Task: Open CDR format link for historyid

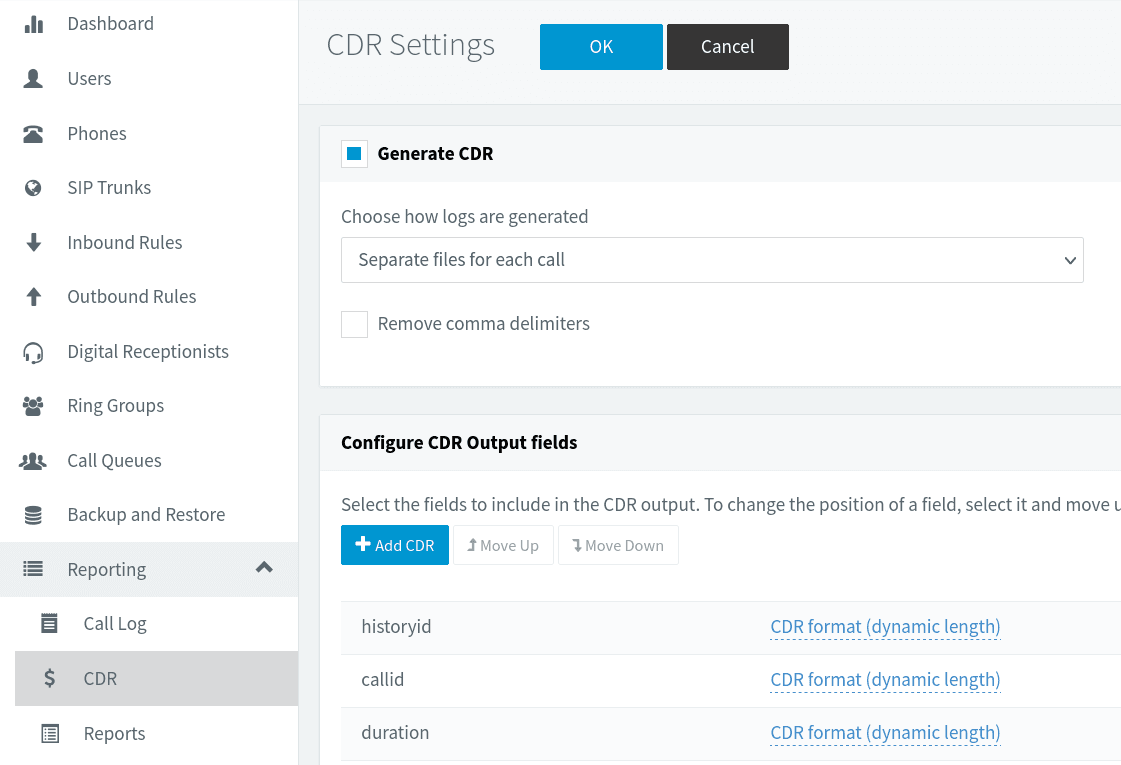Action: [885, 627]
